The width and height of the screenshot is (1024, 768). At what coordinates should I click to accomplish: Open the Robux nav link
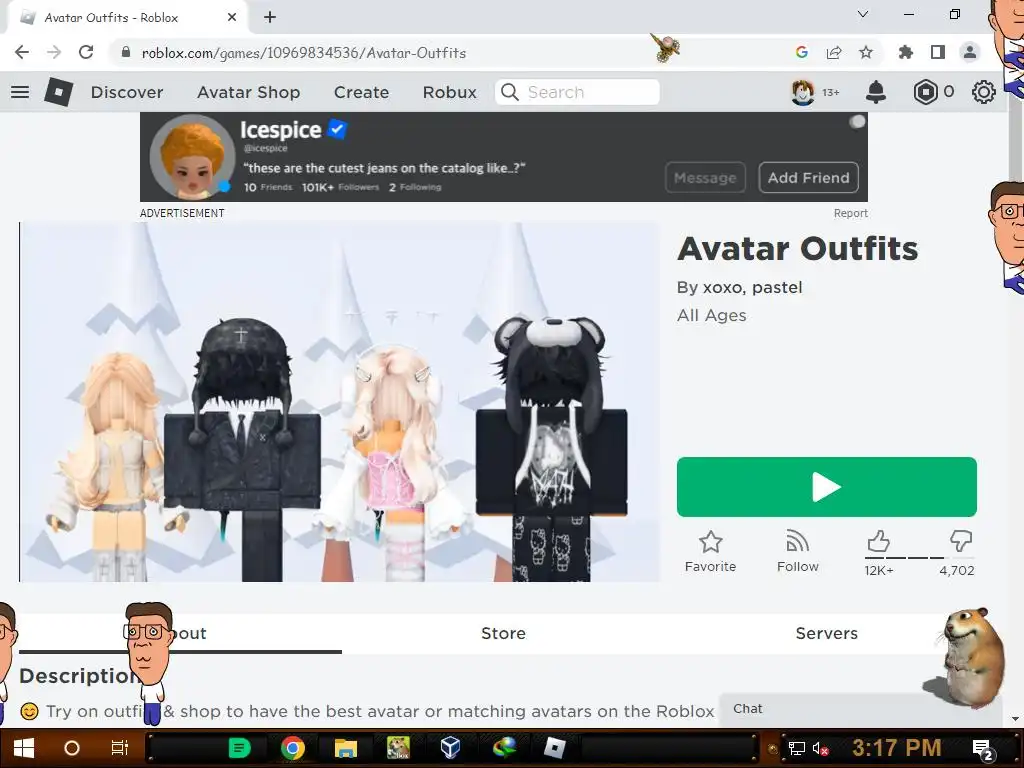coord(449,92)
